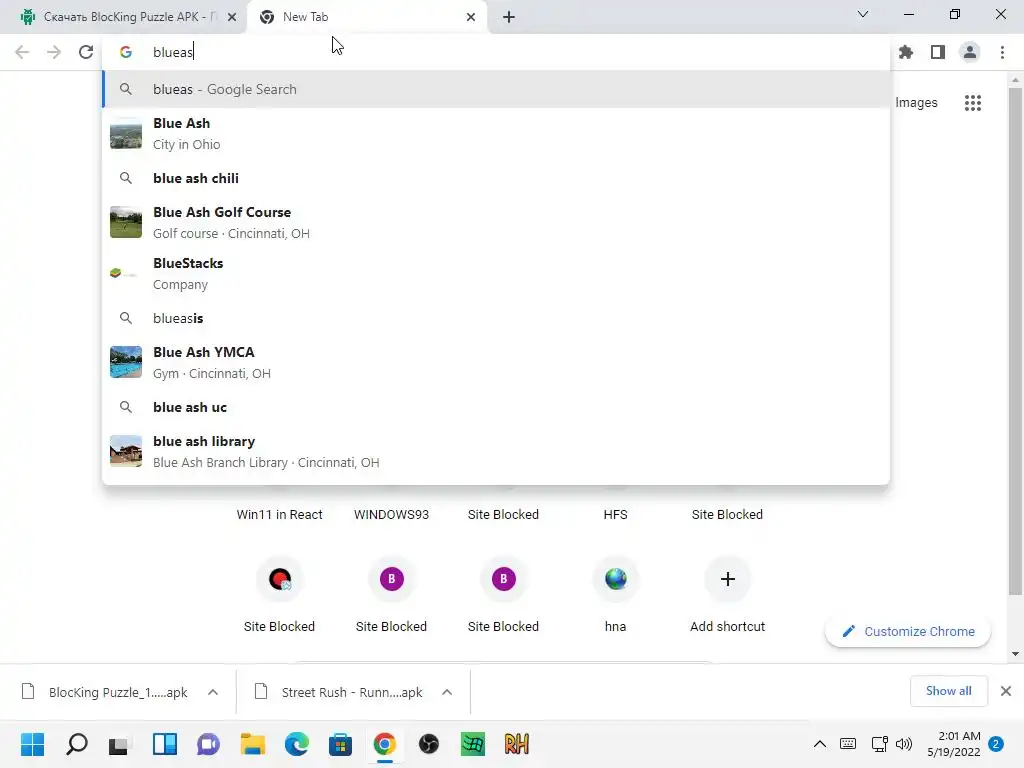Click the page vertical scrollbar

[1015, 340]
